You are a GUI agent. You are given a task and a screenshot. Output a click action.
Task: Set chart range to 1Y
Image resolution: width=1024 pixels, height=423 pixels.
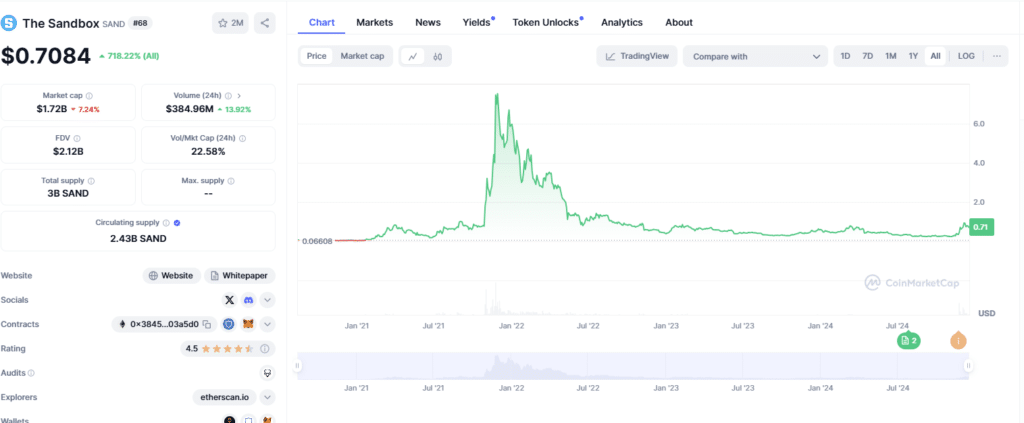tap(913, 56)
